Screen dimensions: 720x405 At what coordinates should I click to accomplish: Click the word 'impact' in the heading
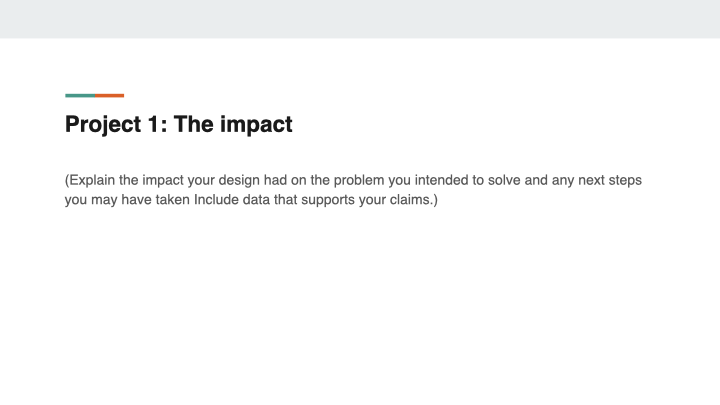pos(258,125)
